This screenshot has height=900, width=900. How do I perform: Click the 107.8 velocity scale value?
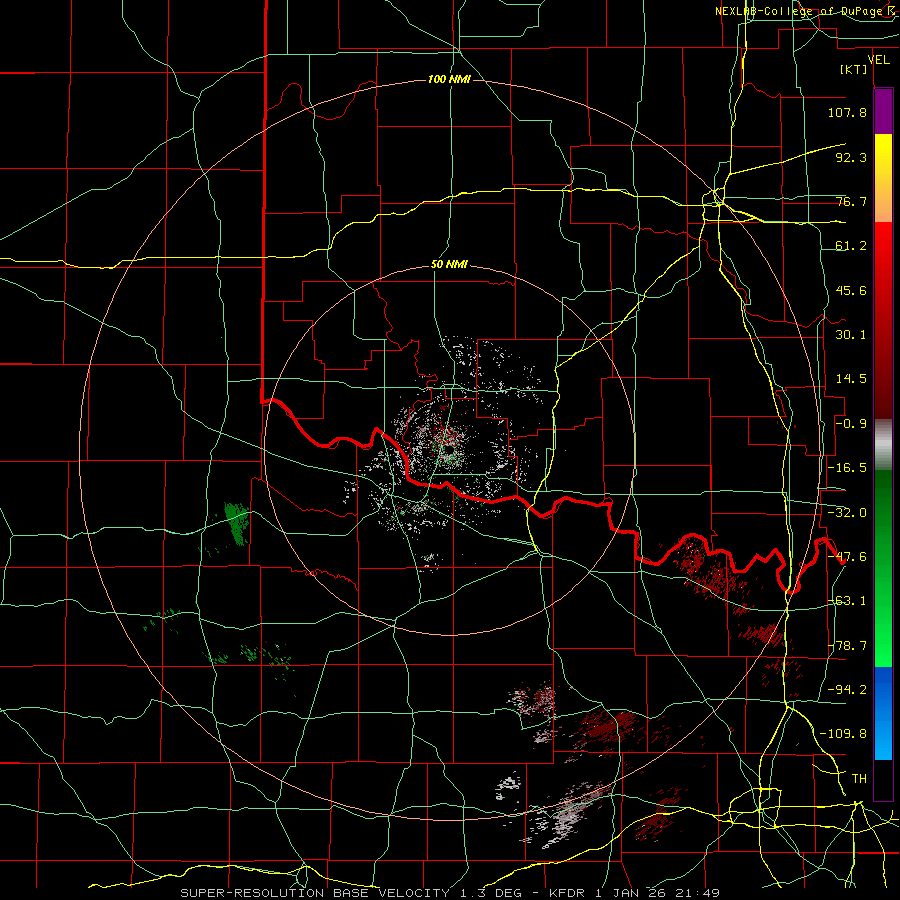[x=847, y=112]
